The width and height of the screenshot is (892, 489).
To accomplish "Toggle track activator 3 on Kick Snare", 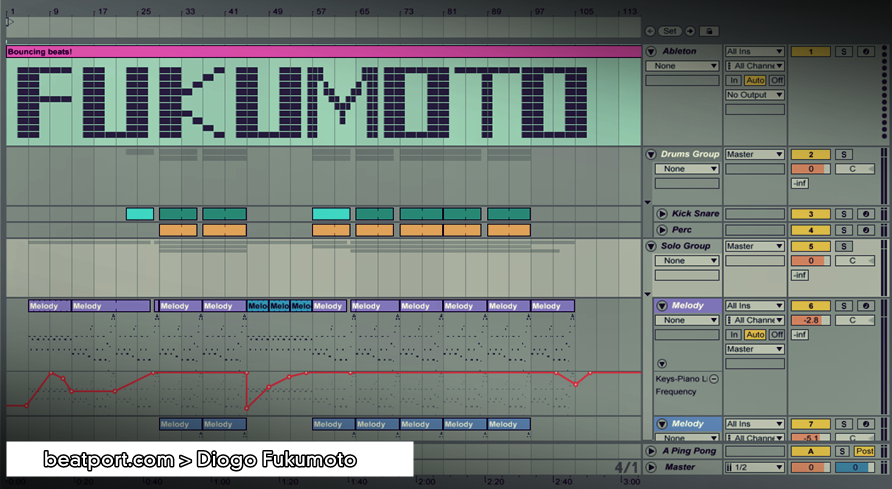I will (811, 214).
